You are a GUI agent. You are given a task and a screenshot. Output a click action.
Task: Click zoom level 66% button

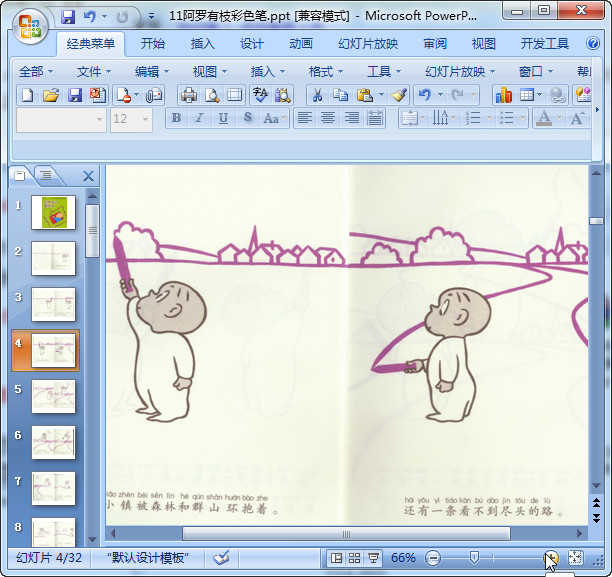[x=403, y=558]
